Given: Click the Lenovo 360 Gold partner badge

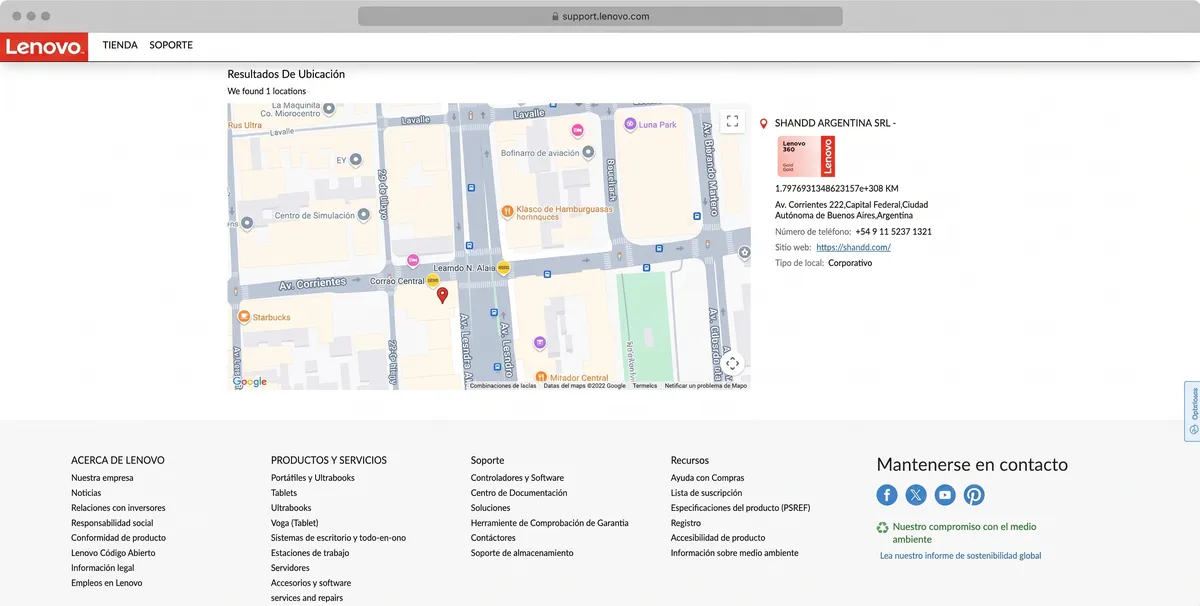Looking at the screenshot, I should tap(806, 156).
